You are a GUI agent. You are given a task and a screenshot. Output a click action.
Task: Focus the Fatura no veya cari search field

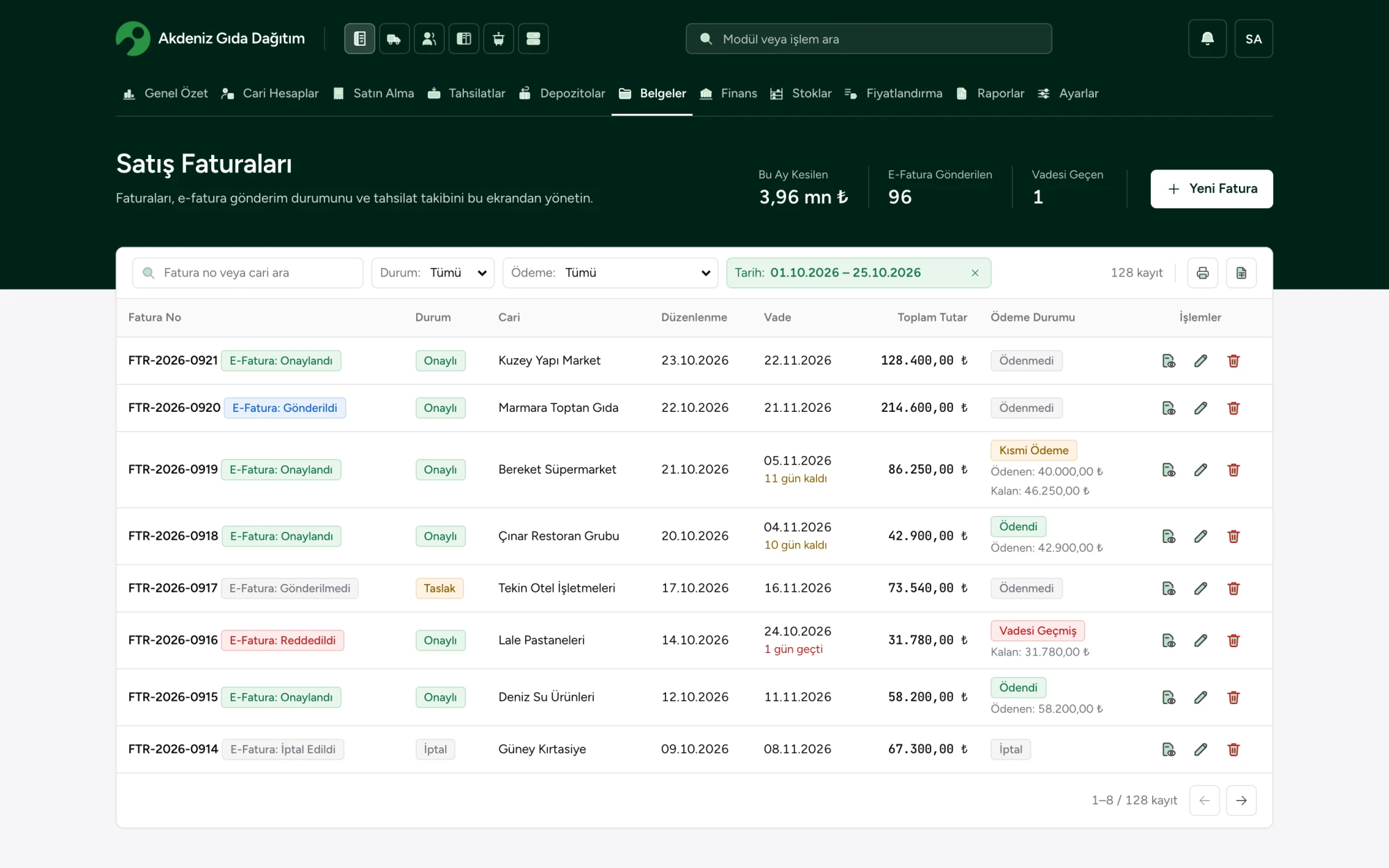(248, 273)
